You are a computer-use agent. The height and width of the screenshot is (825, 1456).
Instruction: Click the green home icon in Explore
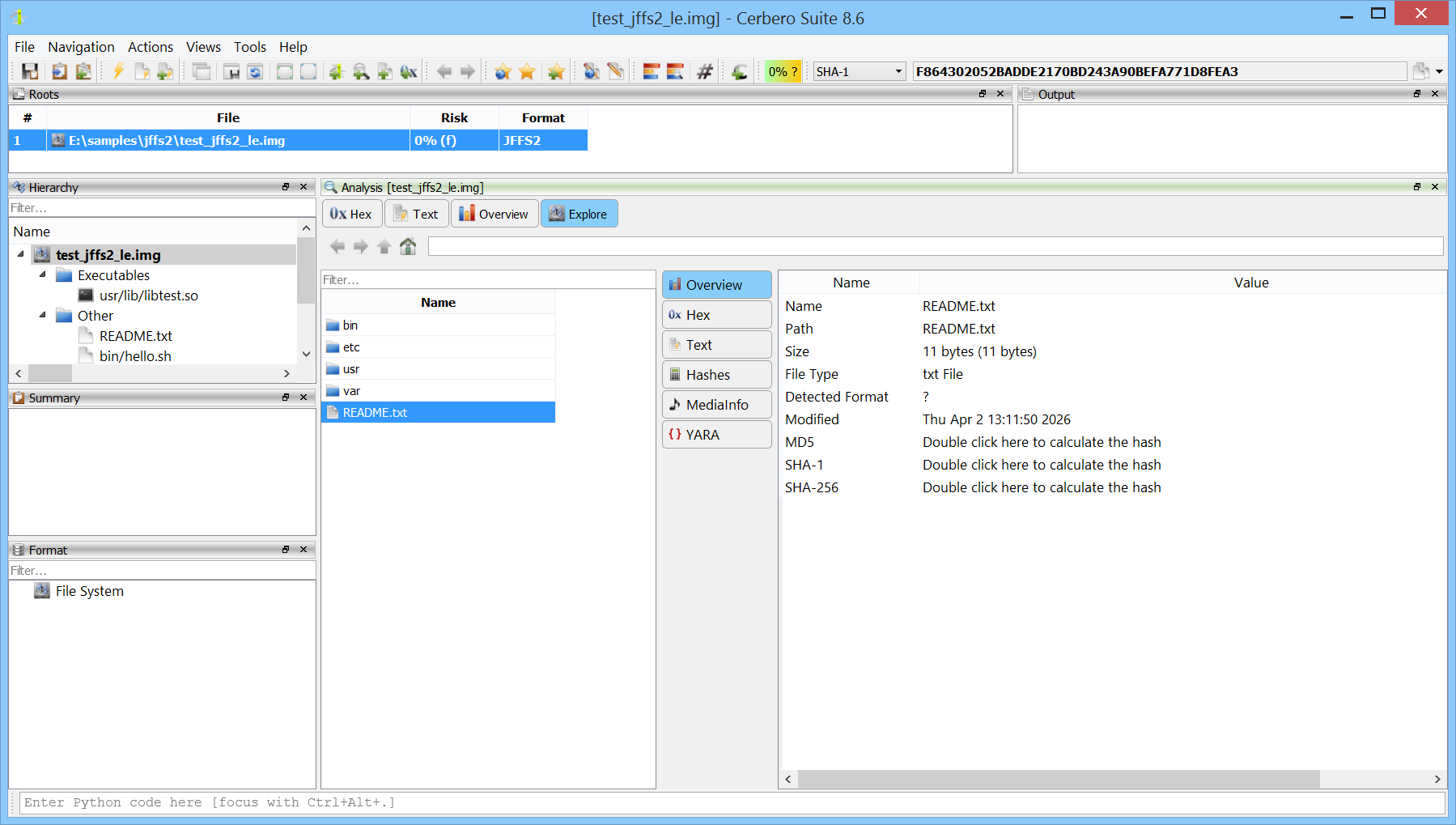point(408,246)
